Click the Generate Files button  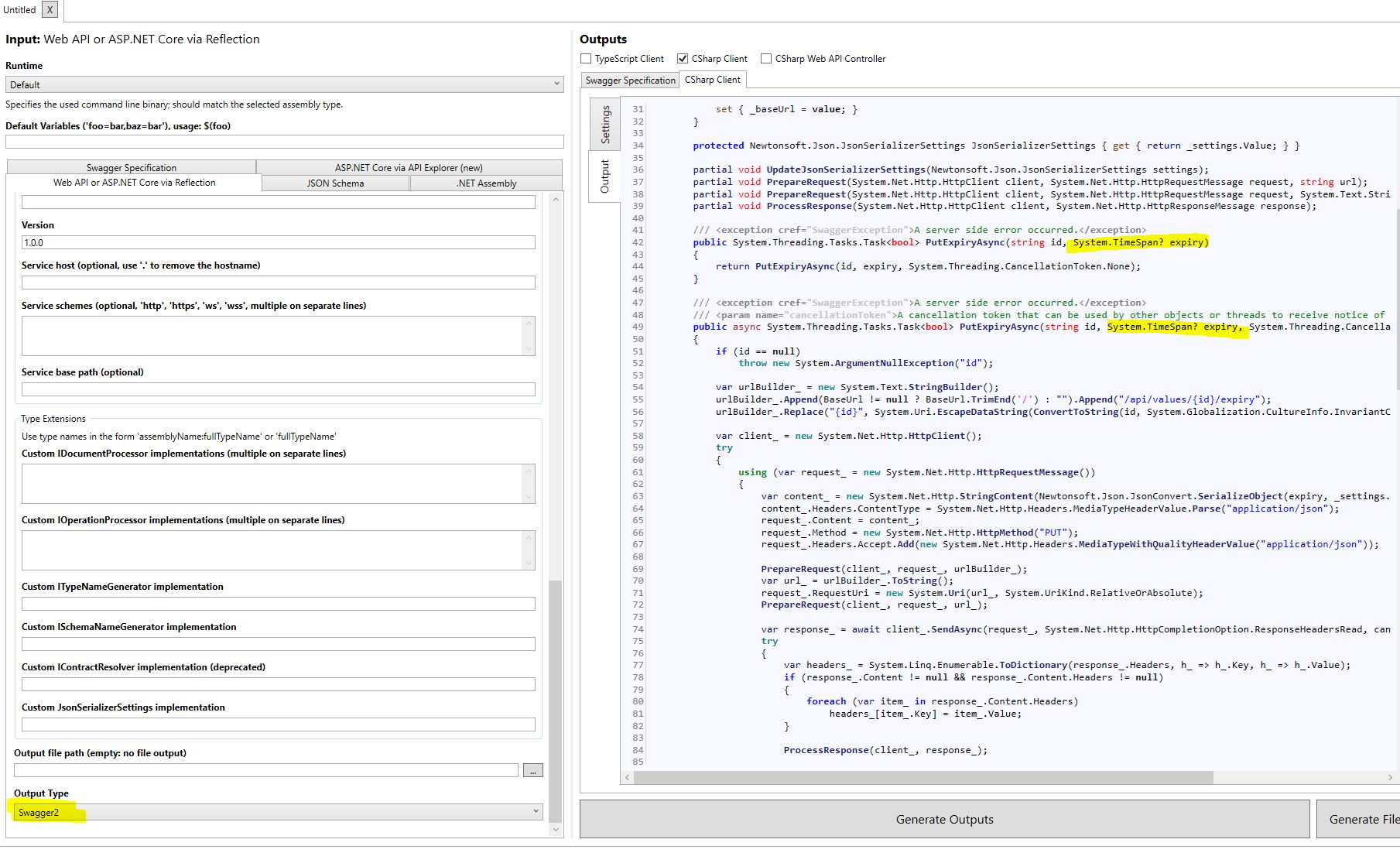1360,819
